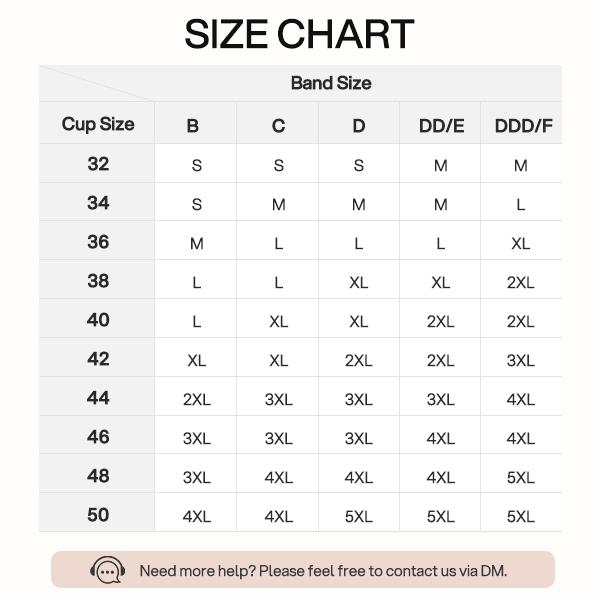Click the contact us via DM message
The image size is (600, 600).
coord(323,571)
